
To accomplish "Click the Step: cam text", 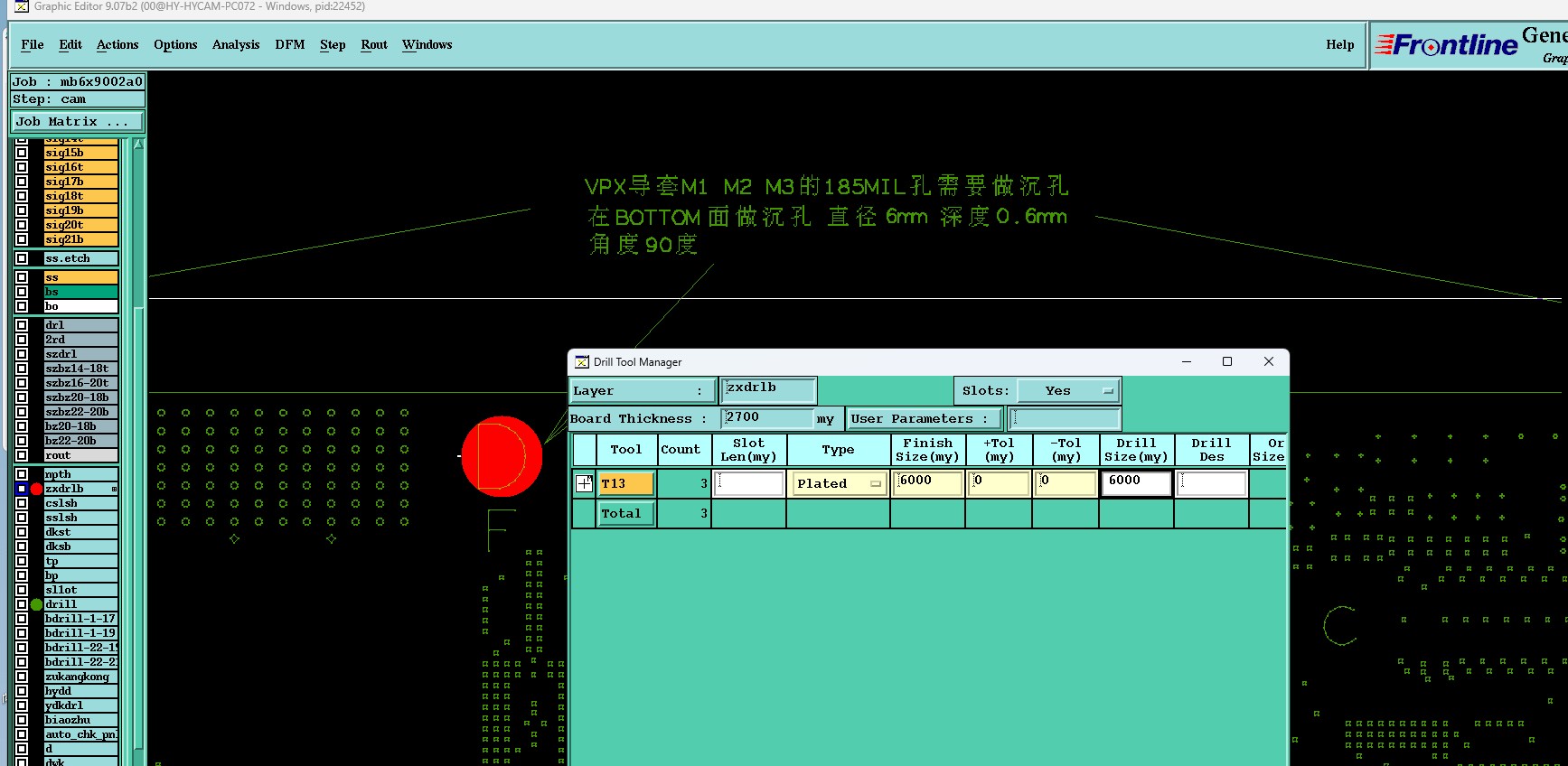I will (x=49, y=99).
